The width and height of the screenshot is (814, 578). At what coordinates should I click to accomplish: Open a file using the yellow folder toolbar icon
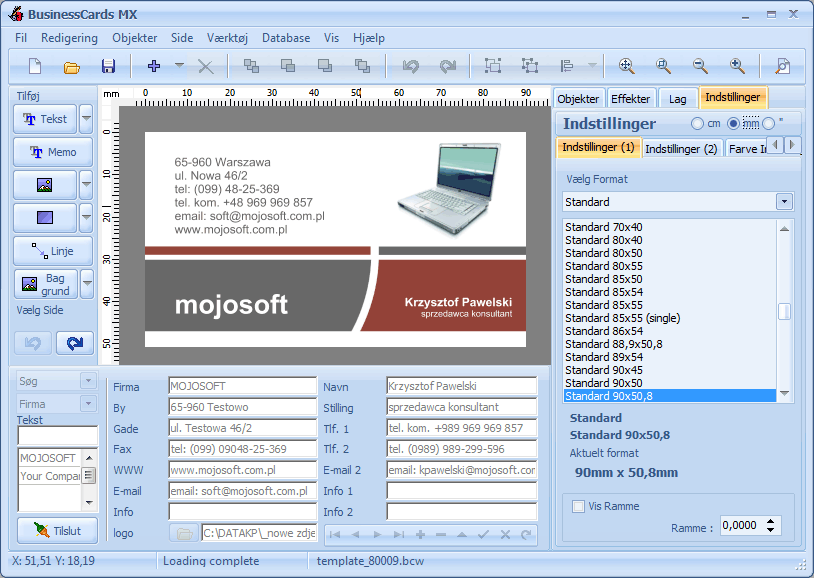[x=72, y=66]
